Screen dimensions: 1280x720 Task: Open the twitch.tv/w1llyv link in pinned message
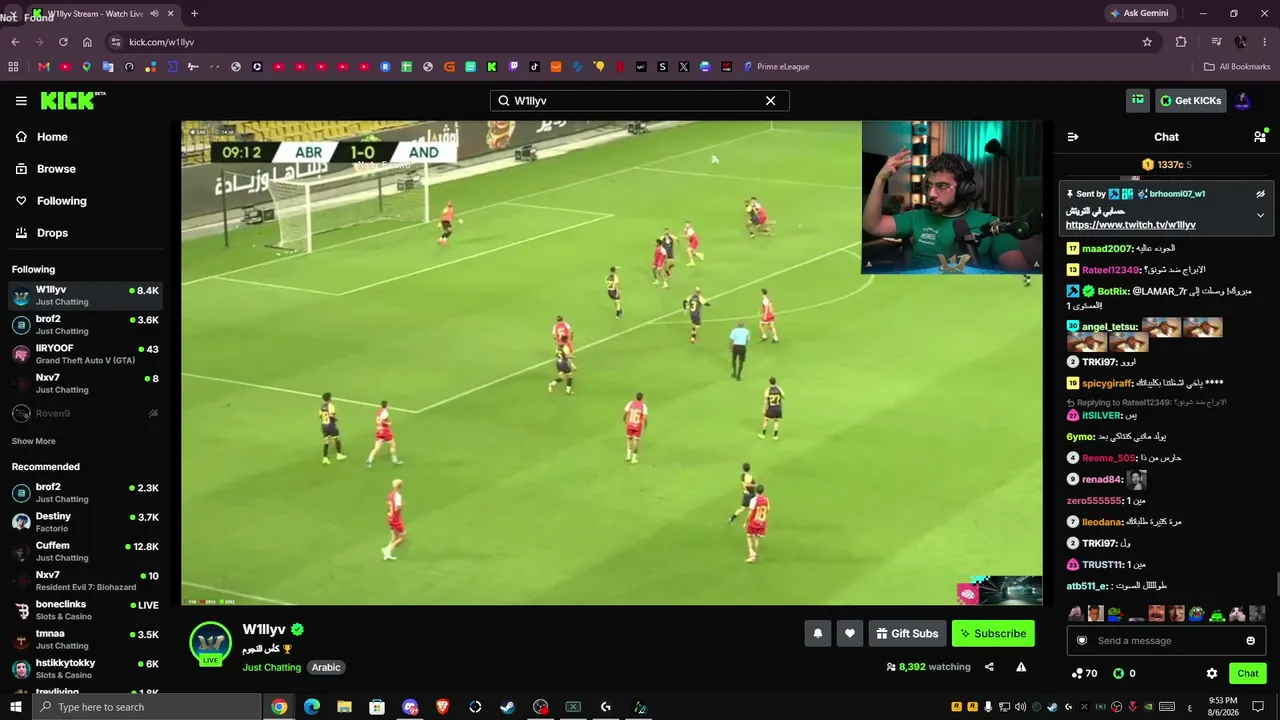tap(1130, 225)
